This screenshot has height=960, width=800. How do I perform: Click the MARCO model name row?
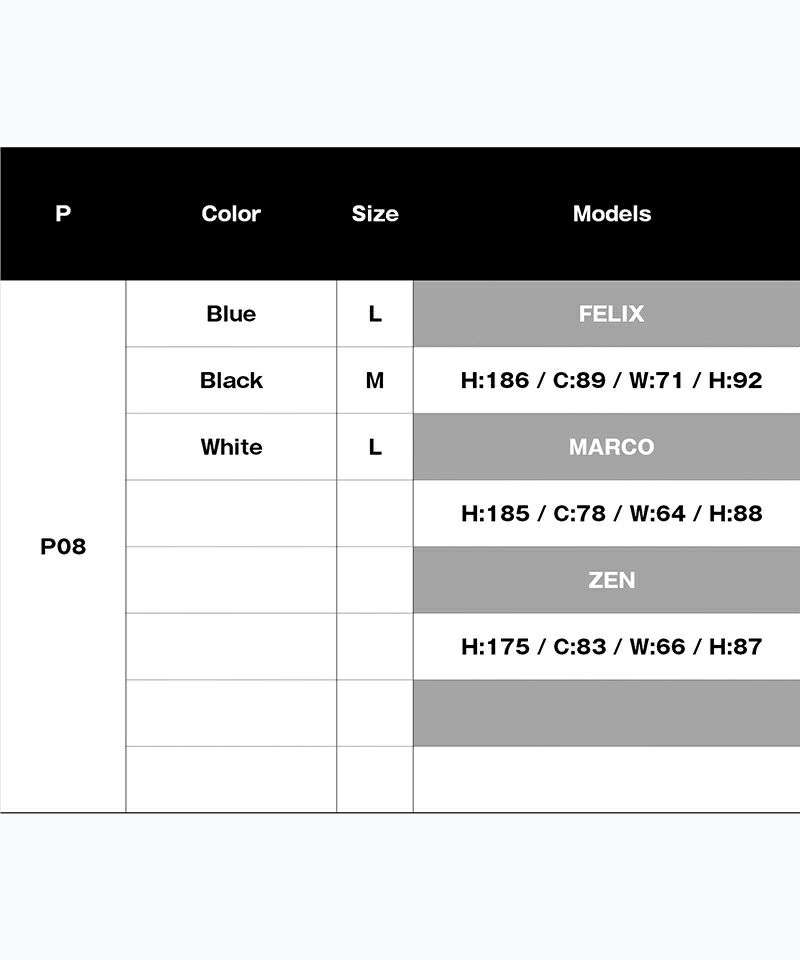(611, 447)
